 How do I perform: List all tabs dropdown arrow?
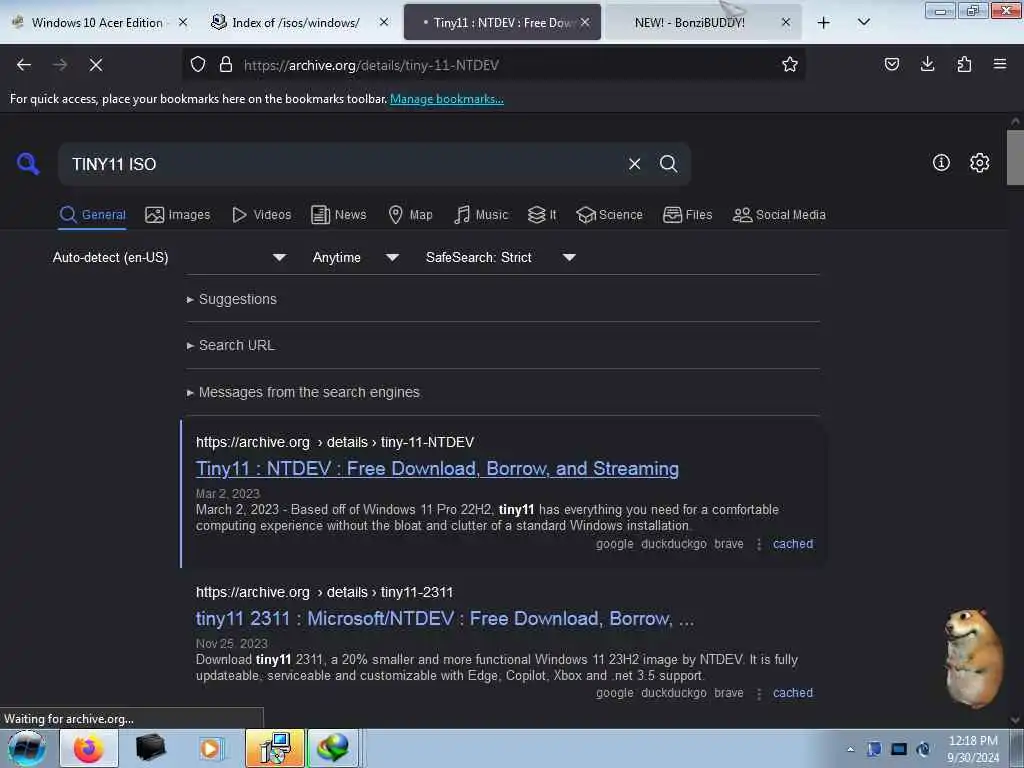coord(863,22)
